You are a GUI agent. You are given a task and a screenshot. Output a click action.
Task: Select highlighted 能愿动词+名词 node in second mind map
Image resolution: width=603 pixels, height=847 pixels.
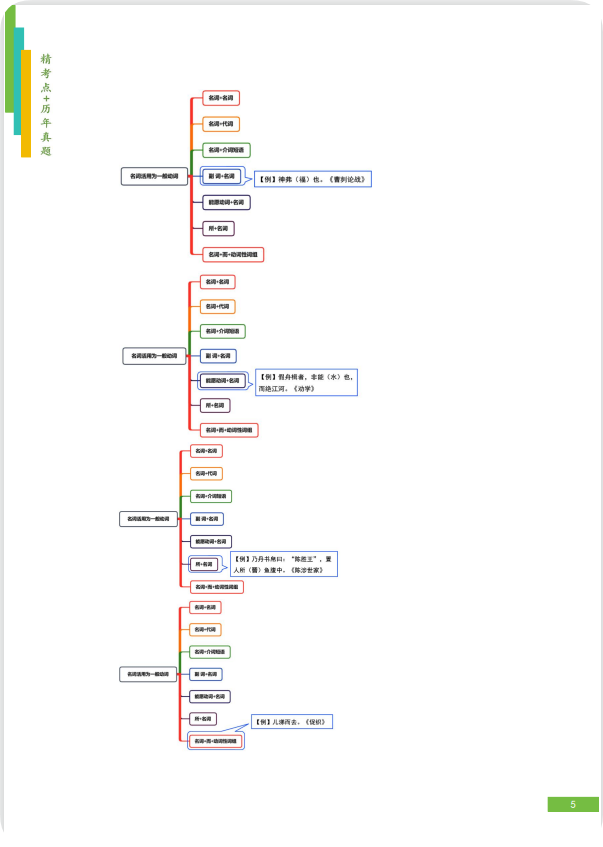223,380
